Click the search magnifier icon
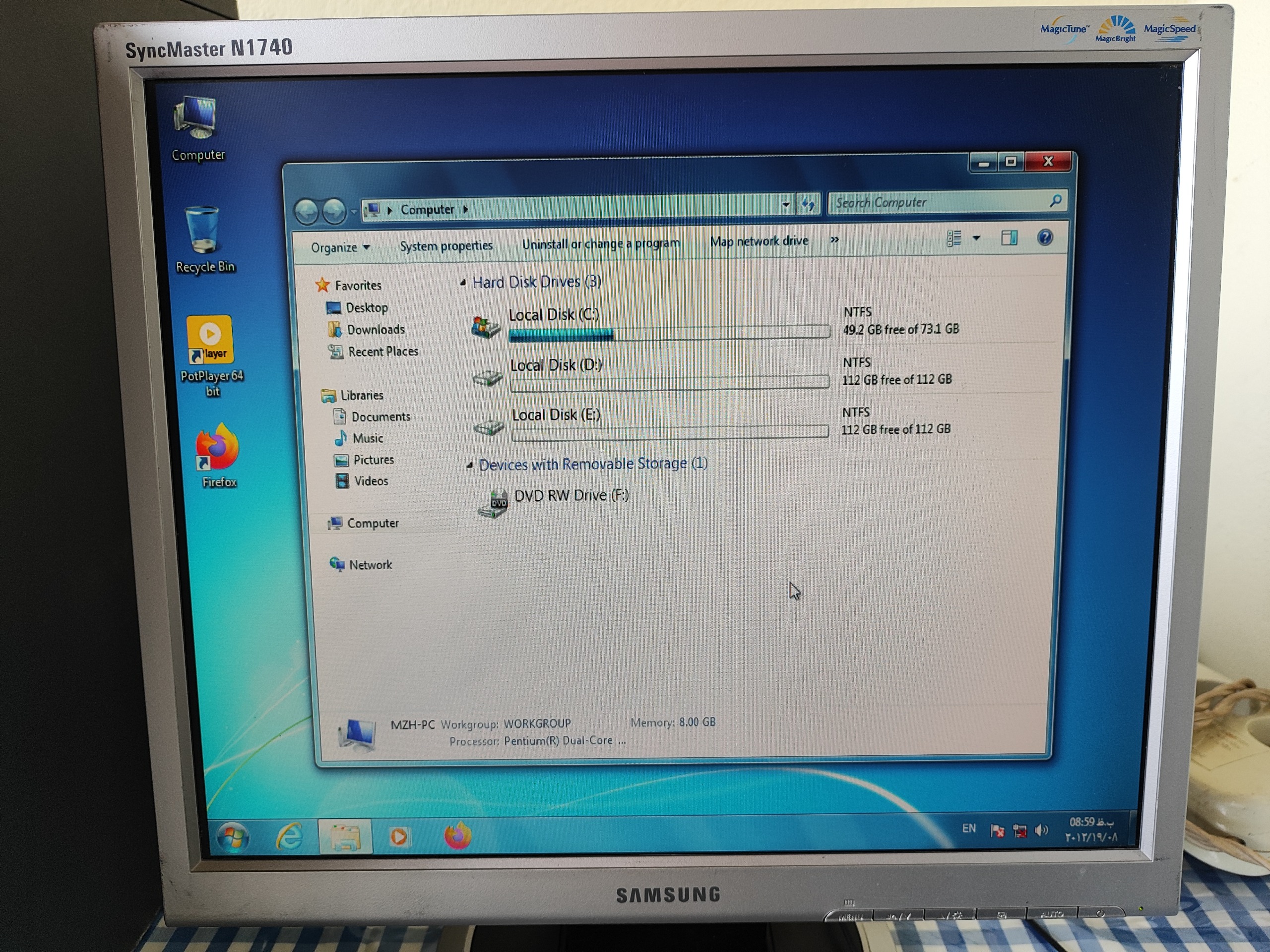The height and width of the screenshot is (952, 1270). (1055, 200)
